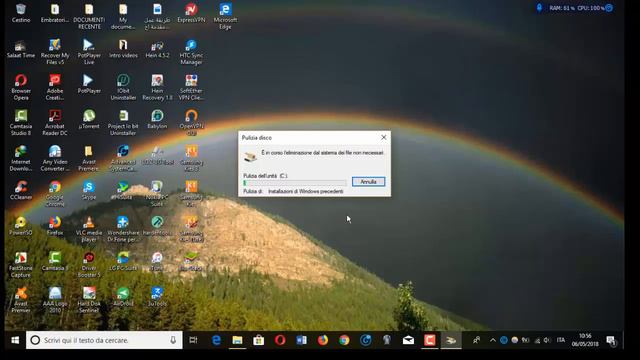Viewport: 640px width, 360px height.
Task: Open the Cestino desktop icon
Action: [x=21, y=13]
